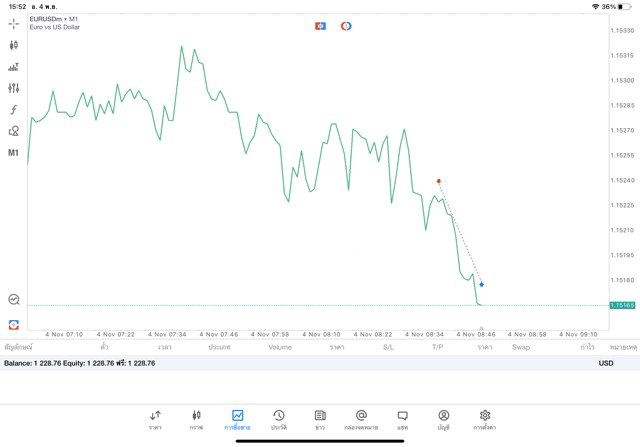Open volume bars icon in left toolbar
640x447 pixels.
13,67
